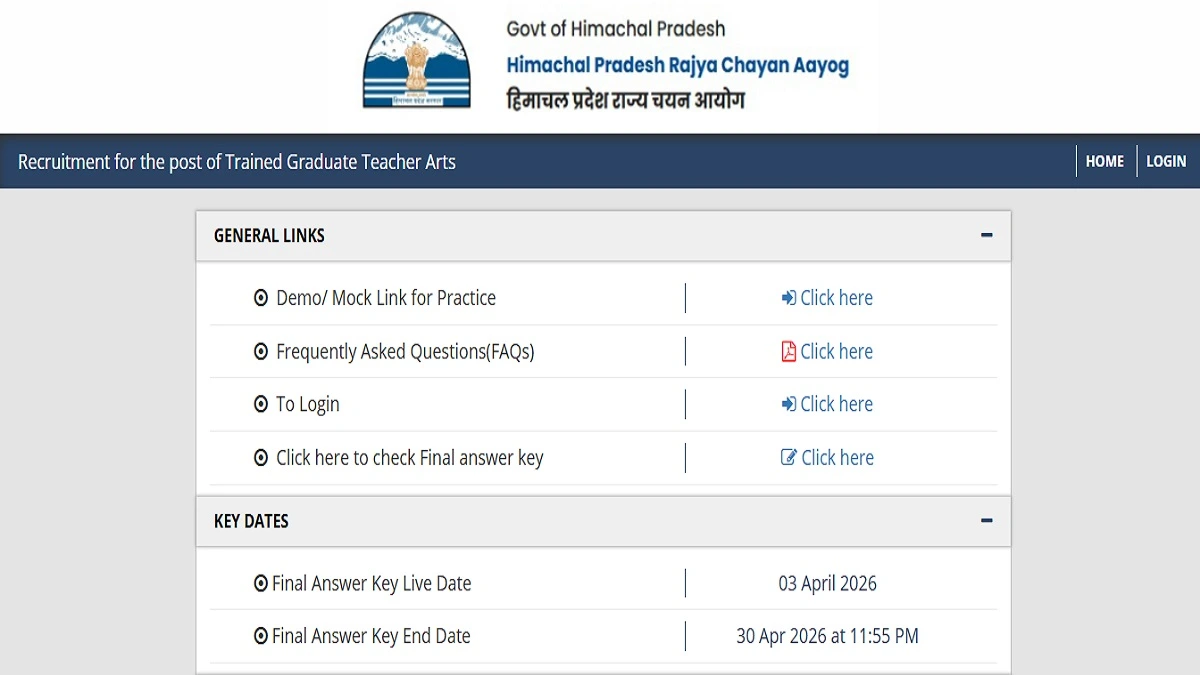
Task: Click the sign-in icon in To Login row
Action: [788, 405]
